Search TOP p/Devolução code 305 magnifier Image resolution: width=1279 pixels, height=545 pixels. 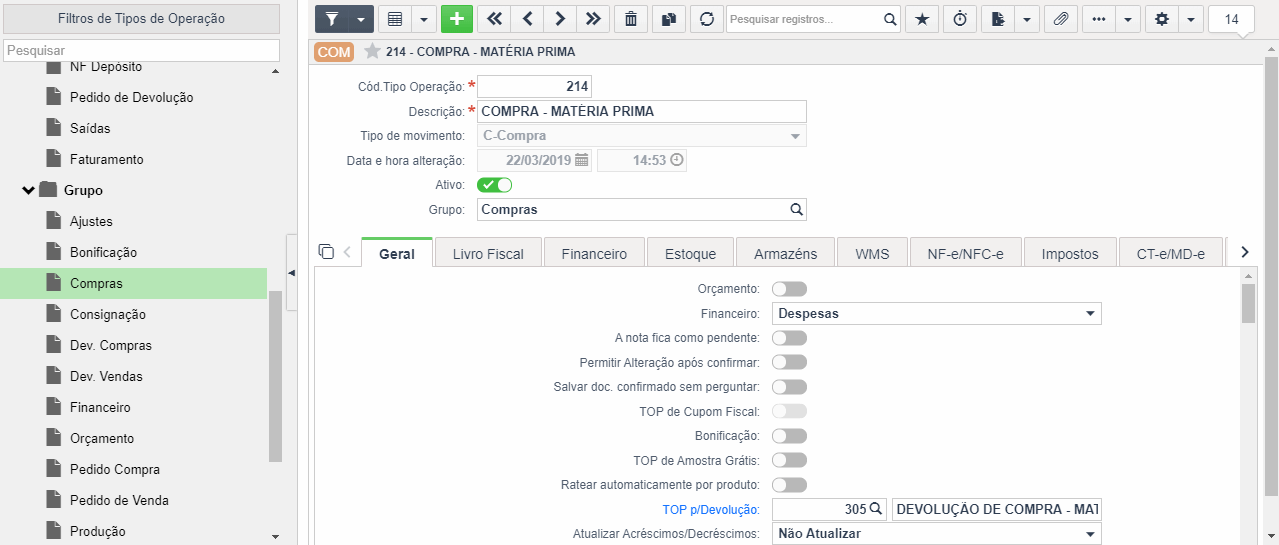[x=876, y=509]
